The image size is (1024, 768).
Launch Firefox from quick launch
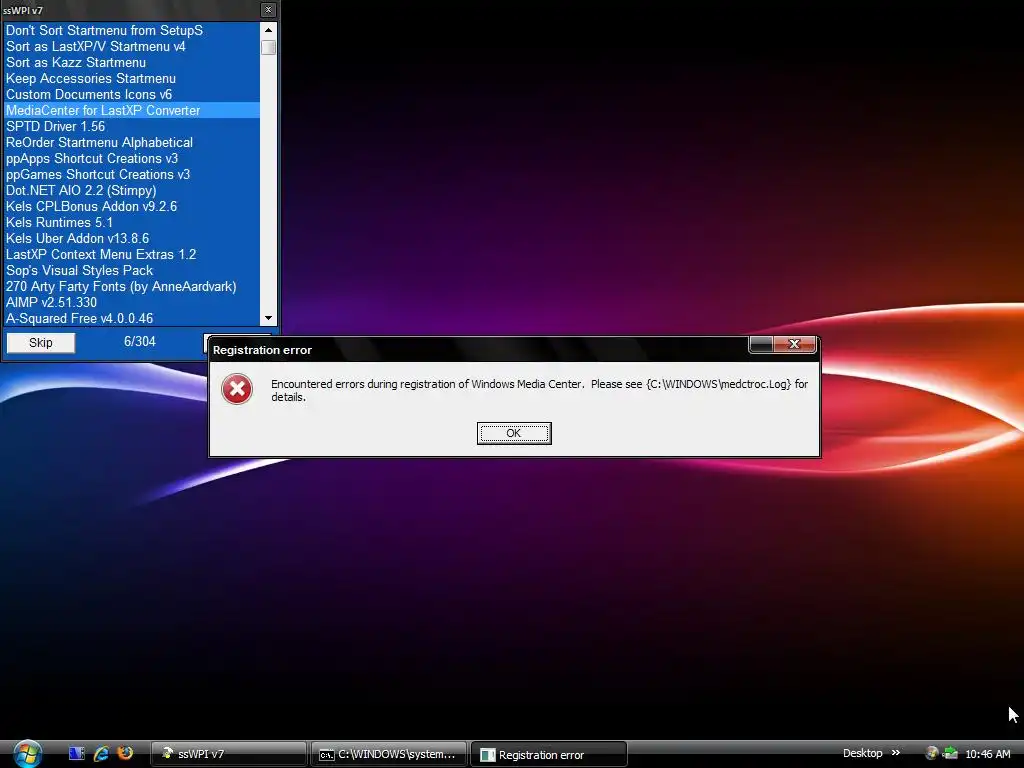125,753
